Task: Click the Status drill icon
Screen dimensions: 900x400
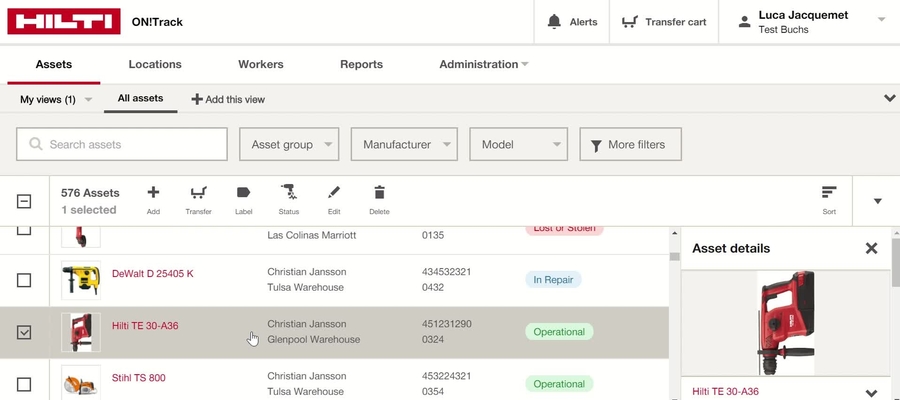Action: 289,192
